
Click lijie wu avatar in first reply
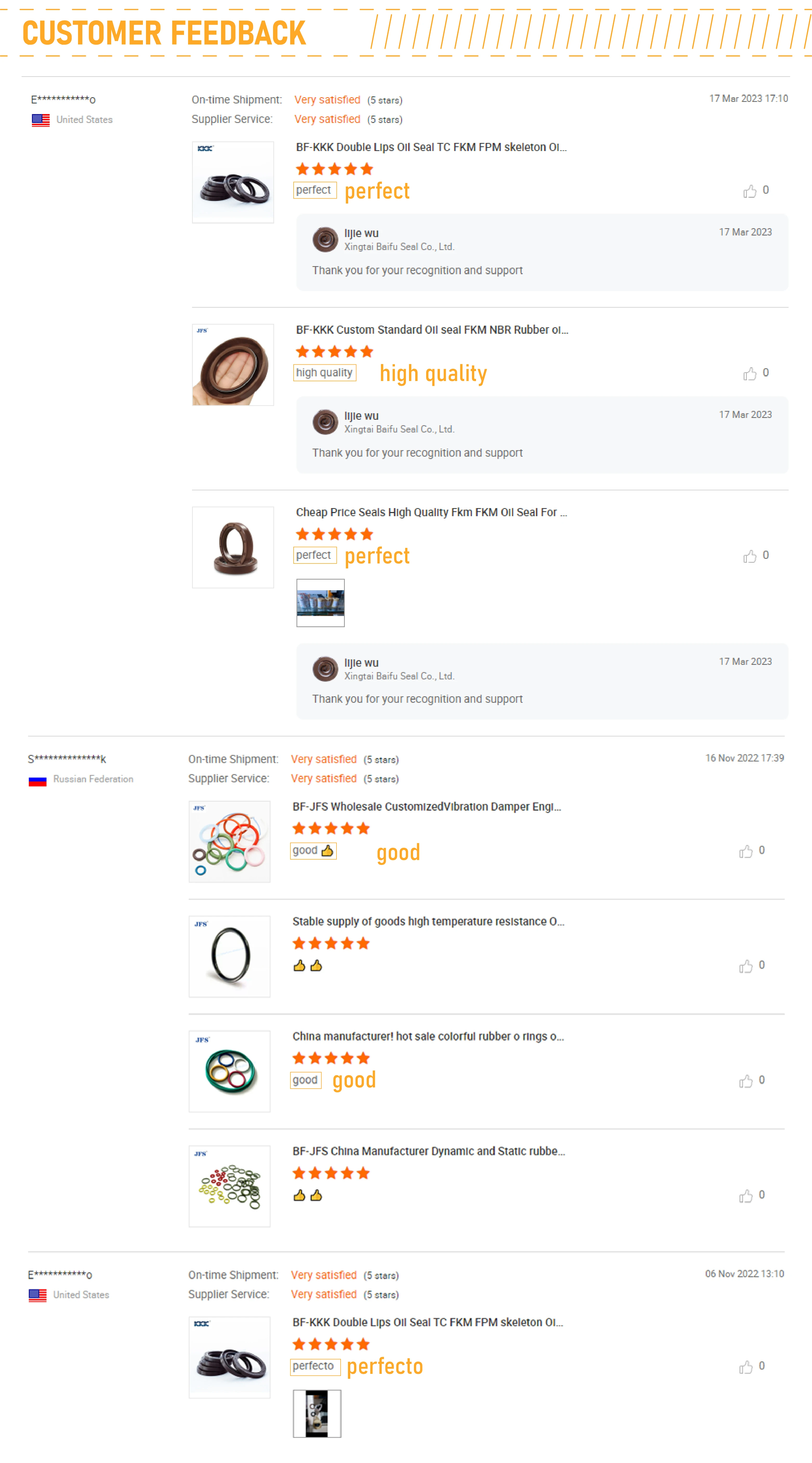pos(325,239)
